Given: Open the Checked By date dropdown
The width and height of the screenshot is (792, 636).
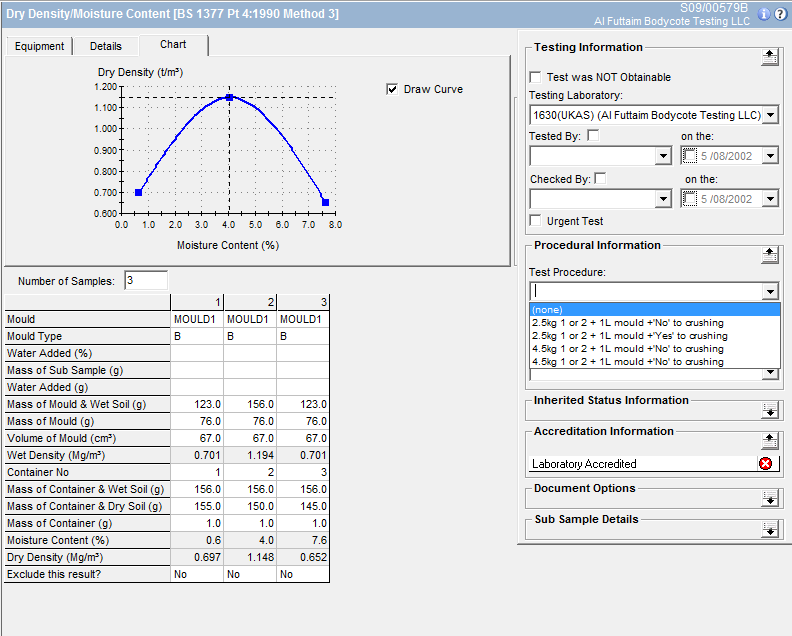Looking at the screenshot, I should (769, 199).
